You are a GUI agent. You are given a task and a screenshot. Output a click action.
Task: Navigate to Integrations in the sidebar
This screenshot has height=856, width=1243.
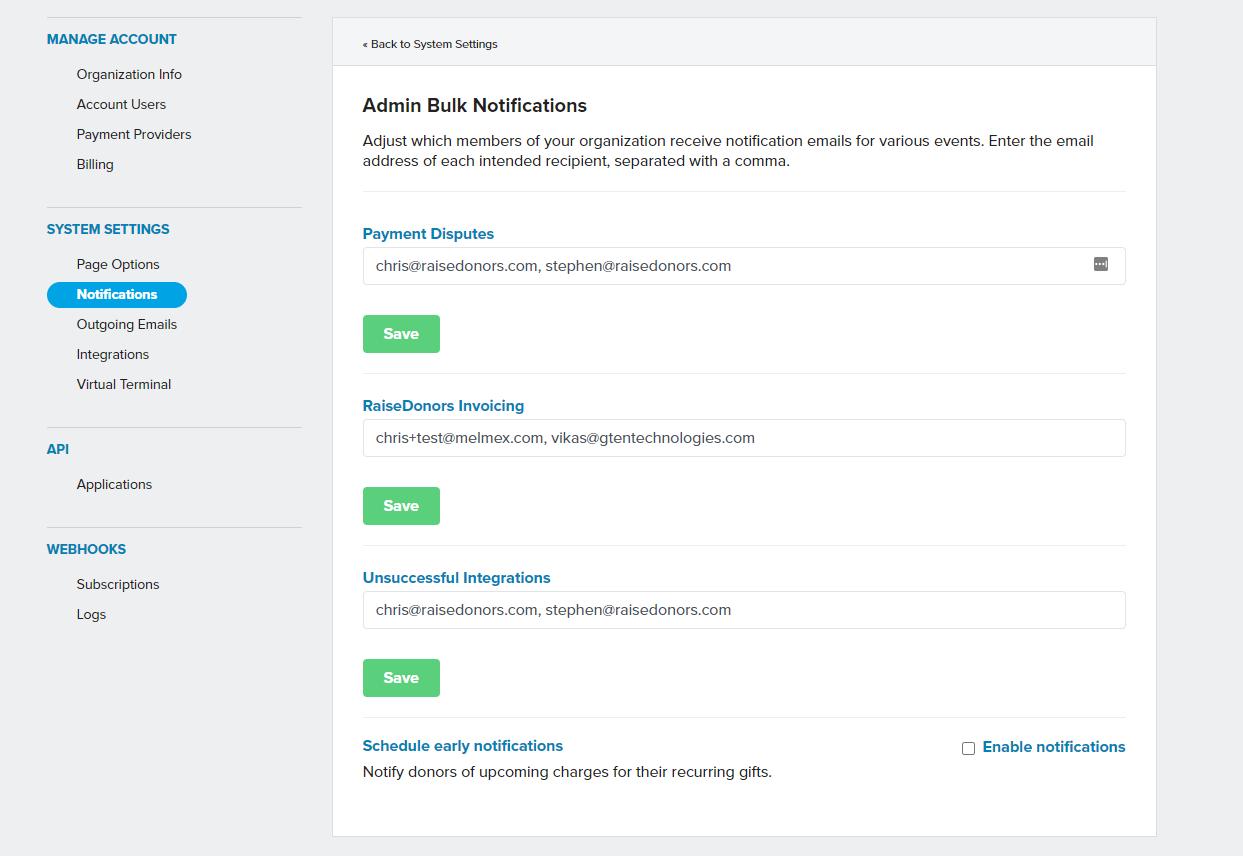113,354
